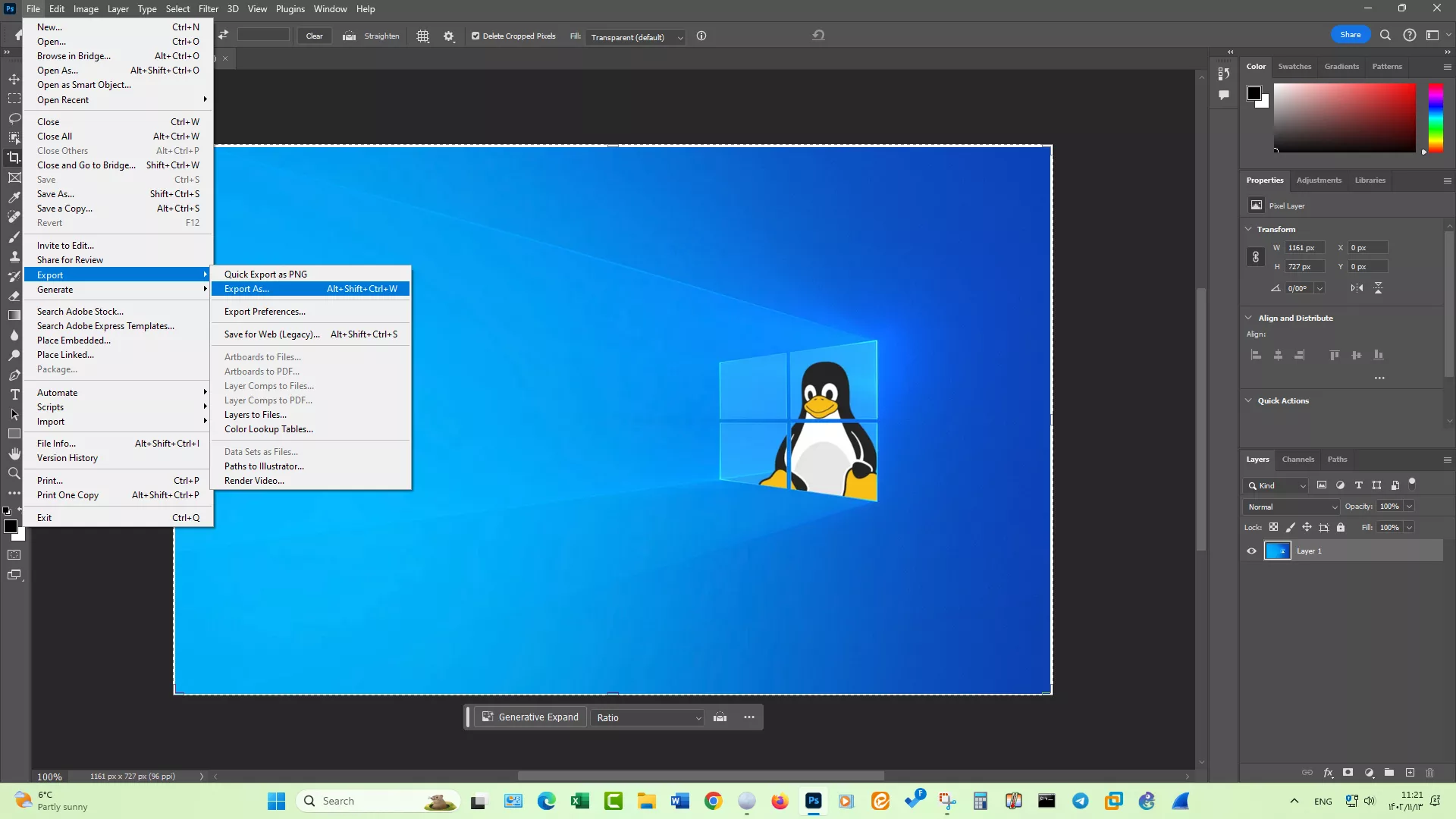Open layer effects fx icon
Screen dimensions: 1456x819
pos(1328,773)
